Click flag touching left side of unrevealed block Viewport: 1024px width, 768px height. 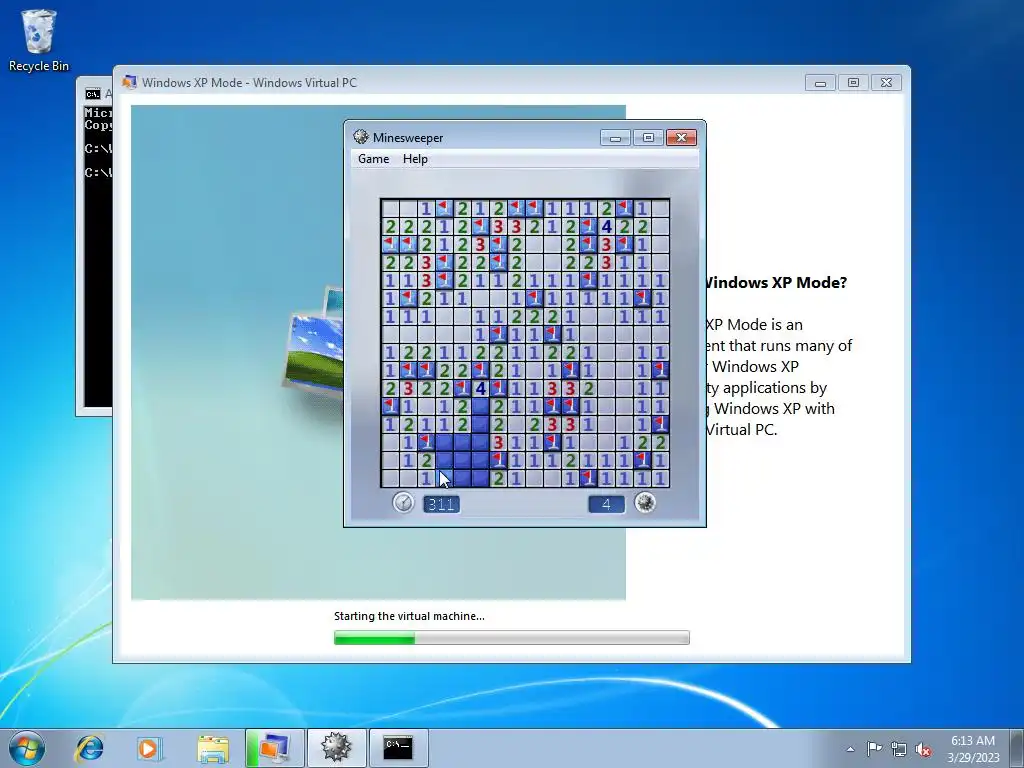(426, 443)
